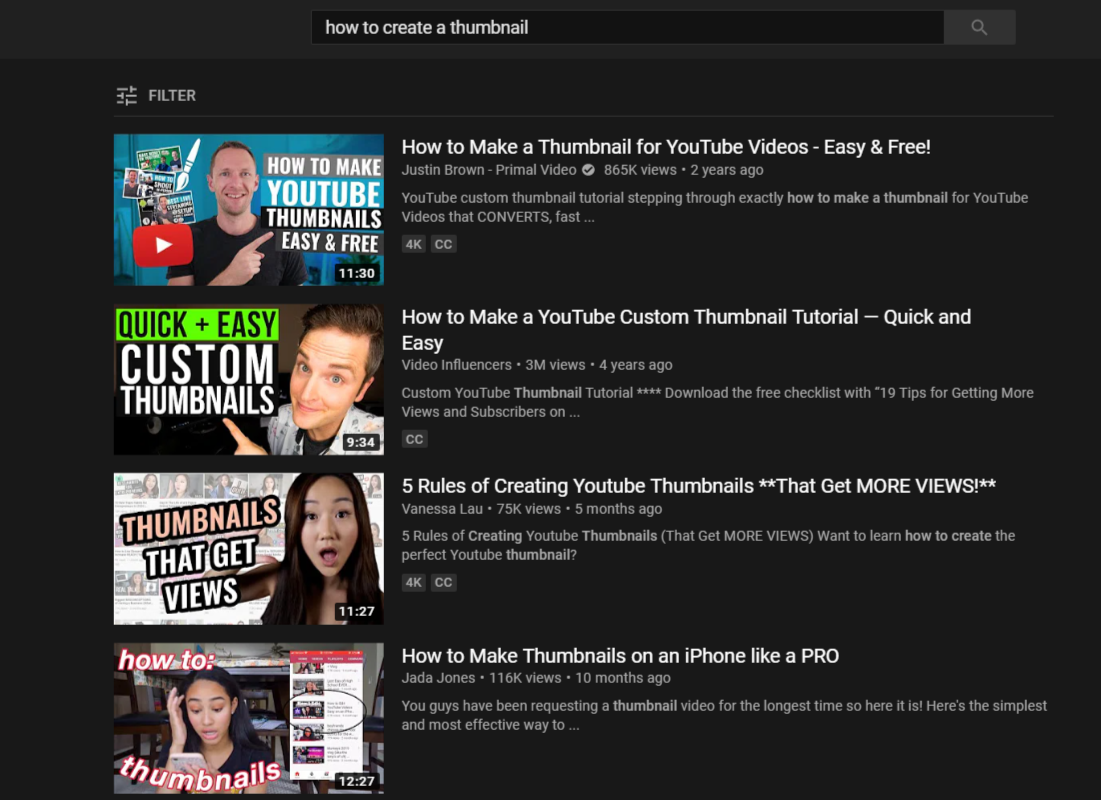
Task: Open the Justin Brown 'How to Make YouTube Thumbnails' thumbnail
Action: click(249, 209)
